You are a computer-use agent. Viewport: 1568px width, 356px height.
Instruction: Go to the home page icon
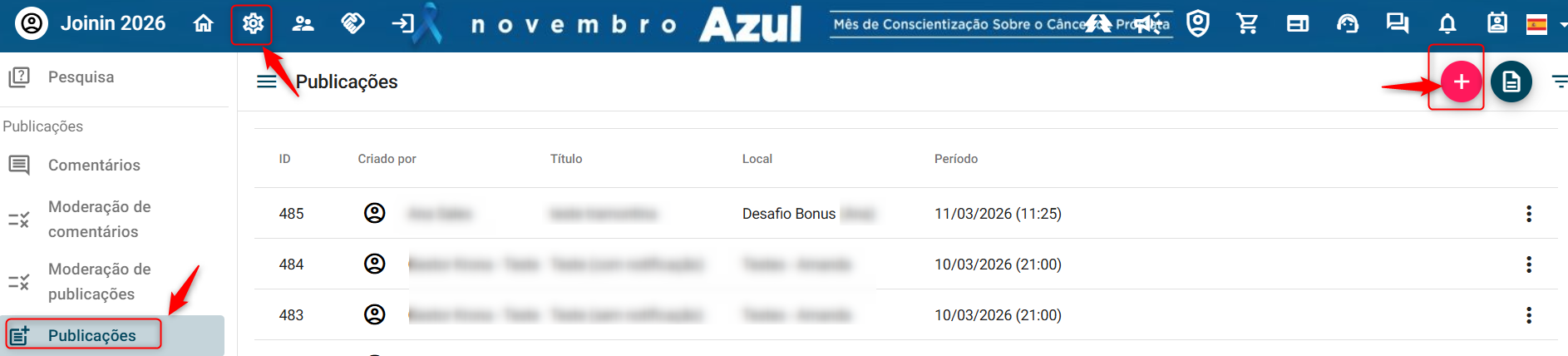[204, 23]
